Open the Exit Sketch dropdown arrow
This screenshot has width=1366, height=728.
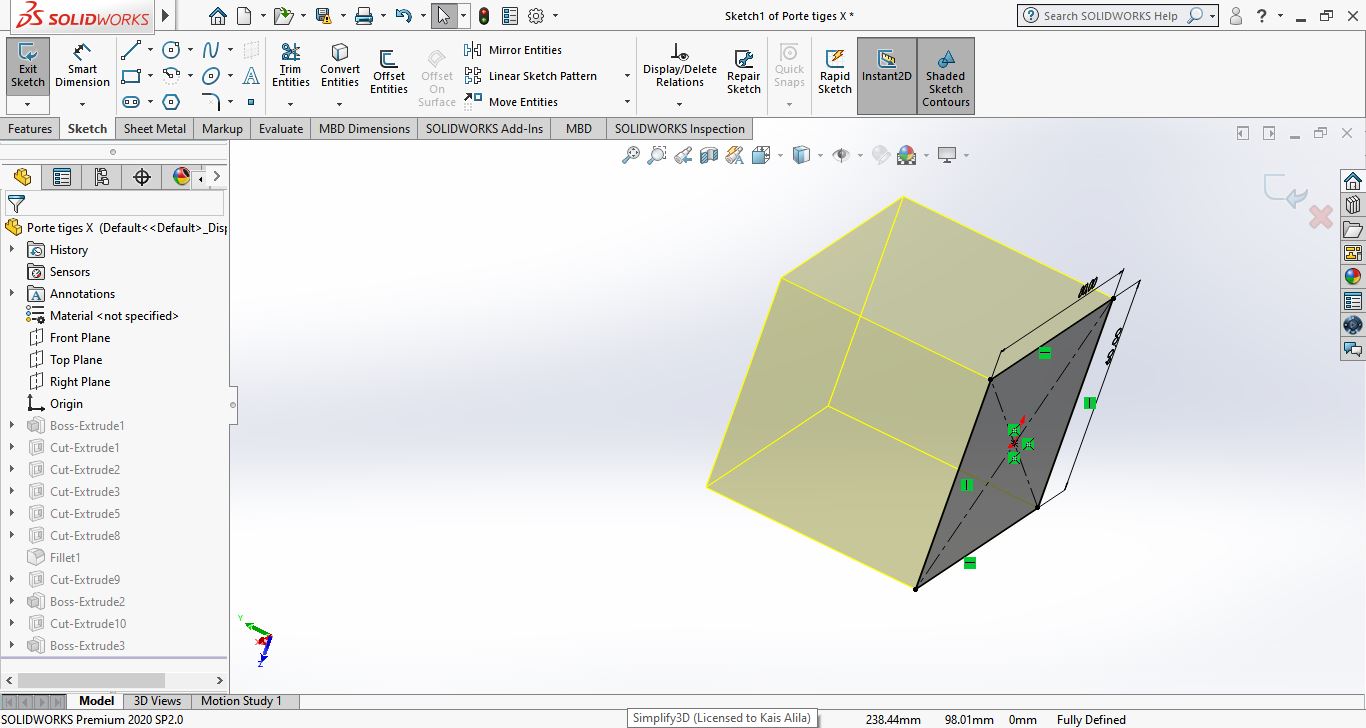(28, 103)
